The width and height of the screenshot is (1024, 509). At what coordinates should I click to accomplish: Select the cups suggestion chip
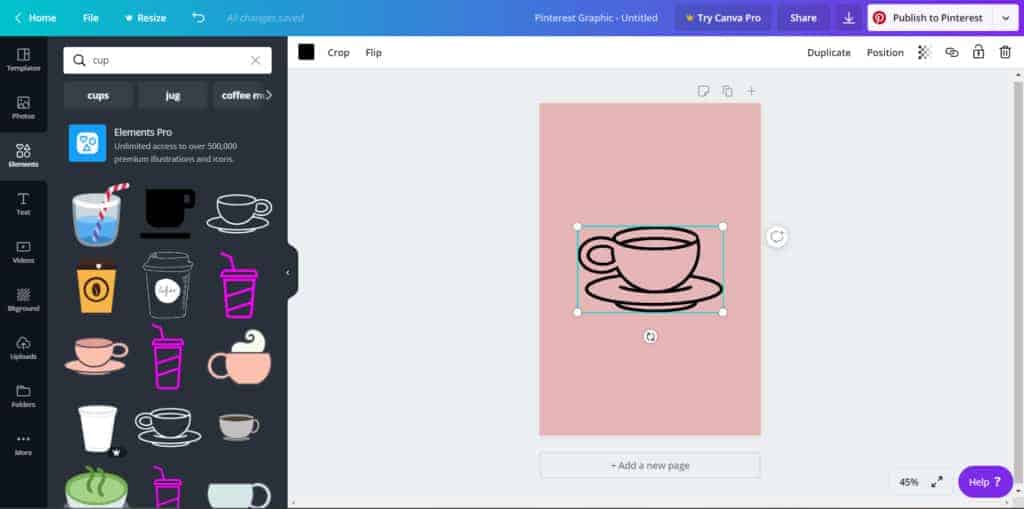99,95
